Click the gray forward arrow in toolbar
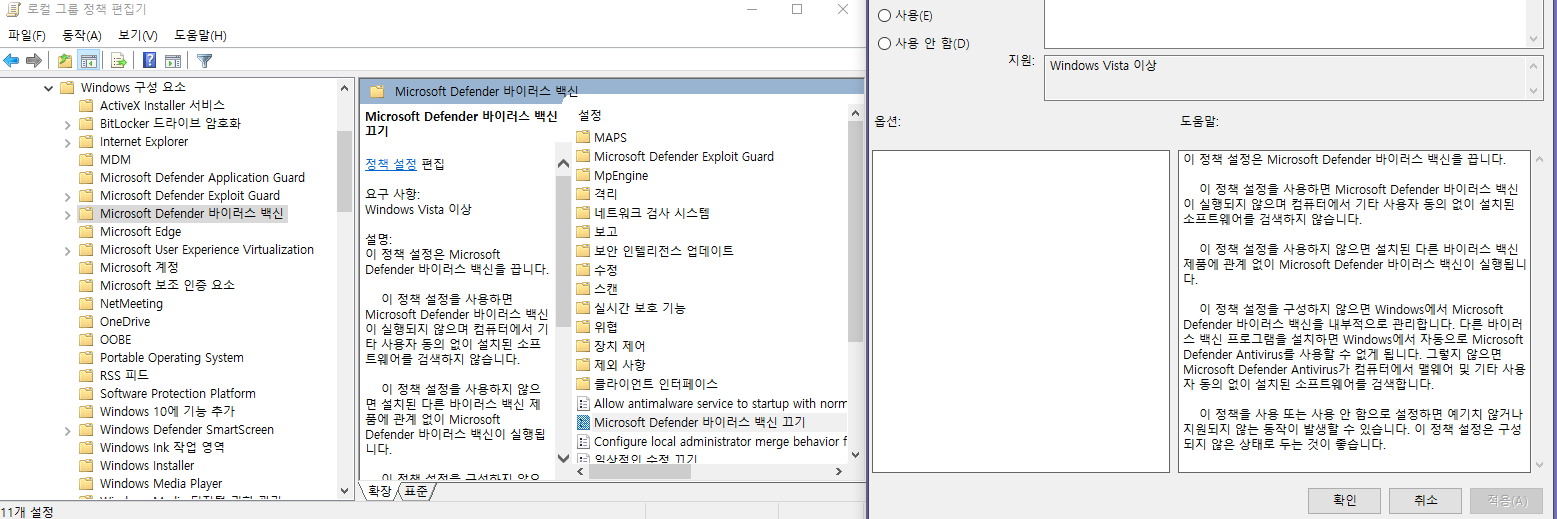The width and height of the screenshot is (1557, 519). pyautogui.click(x=34, y=60)
